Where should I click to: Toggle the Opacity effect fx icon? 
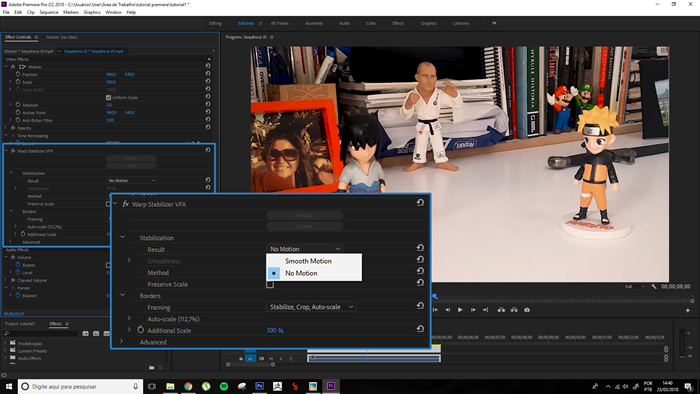(13, 128)
